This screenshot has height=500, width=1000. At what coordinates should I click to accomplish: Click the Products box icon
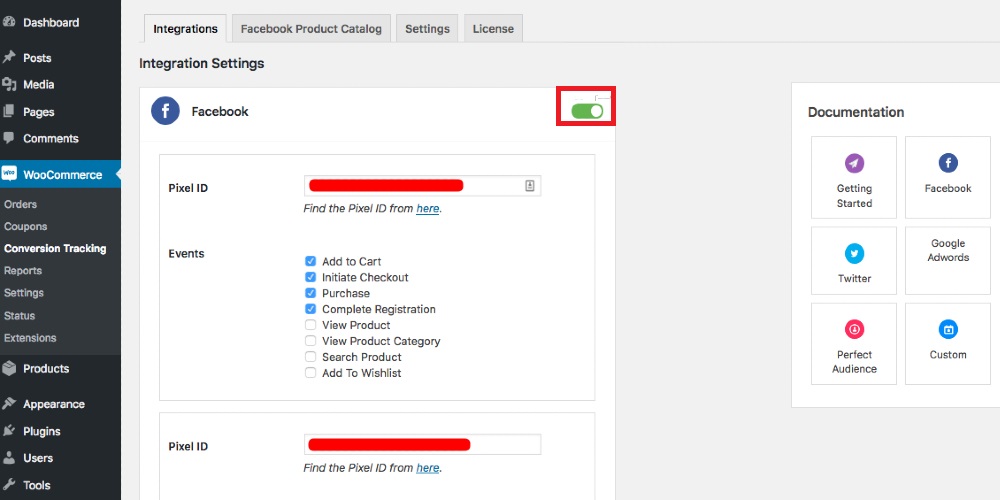9,368
